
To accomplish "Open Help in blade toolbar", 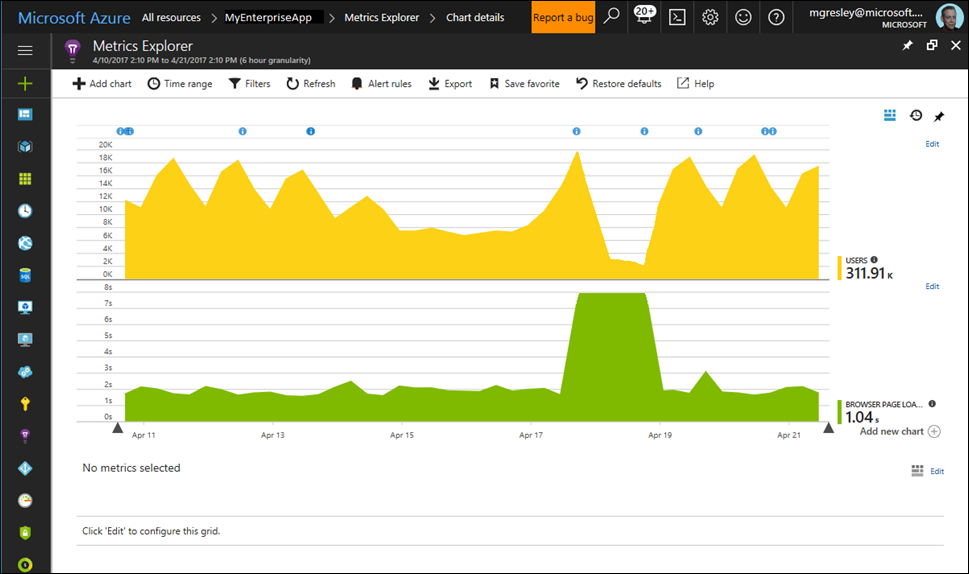I will coord(696,83).
